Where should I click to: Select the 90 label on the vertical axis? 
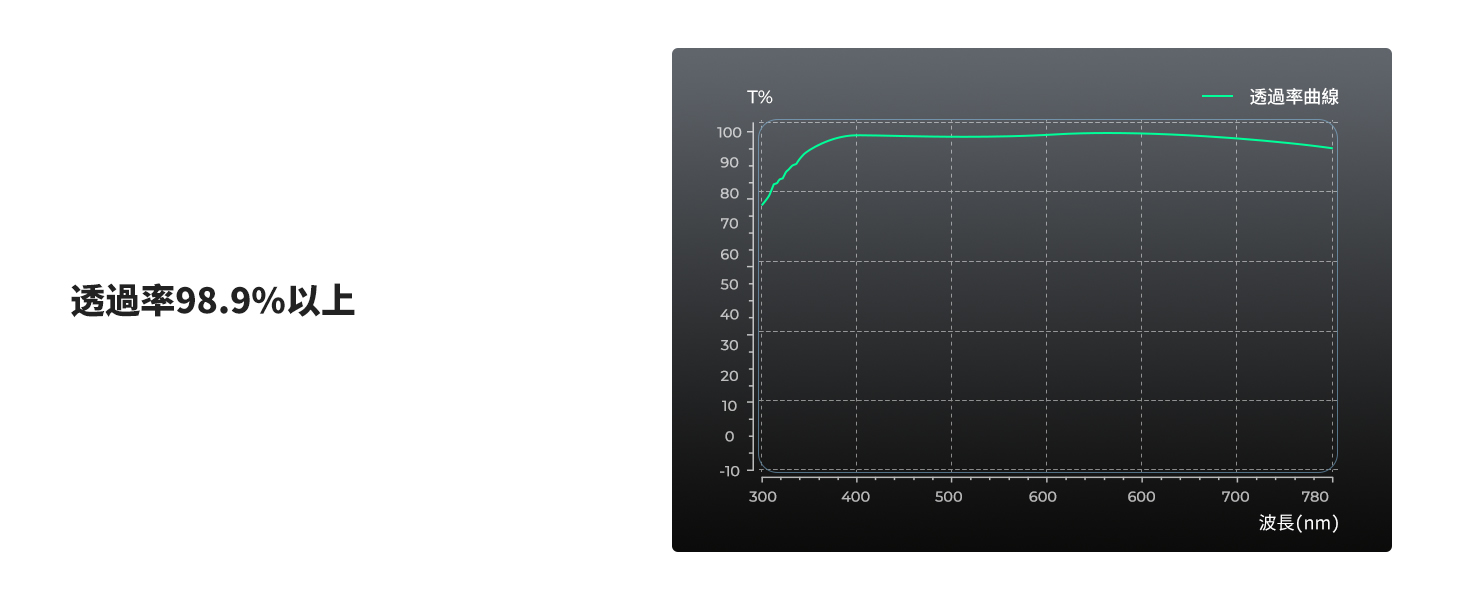click(730, 163)
